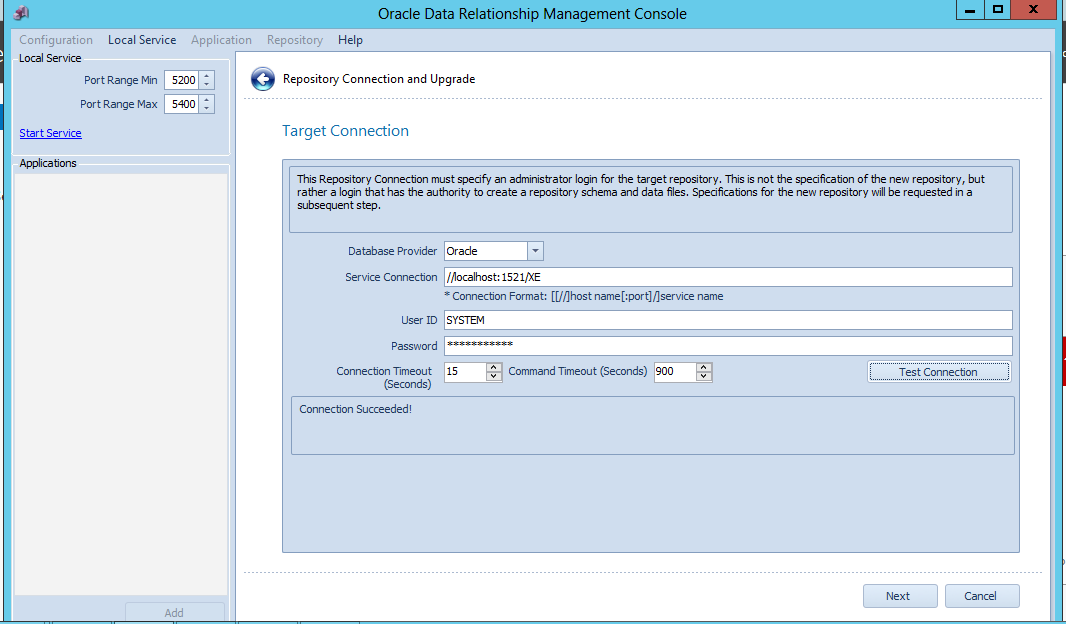1066x624 pixels.
Task: Click the Start Service link
Action: coord(50,133)
